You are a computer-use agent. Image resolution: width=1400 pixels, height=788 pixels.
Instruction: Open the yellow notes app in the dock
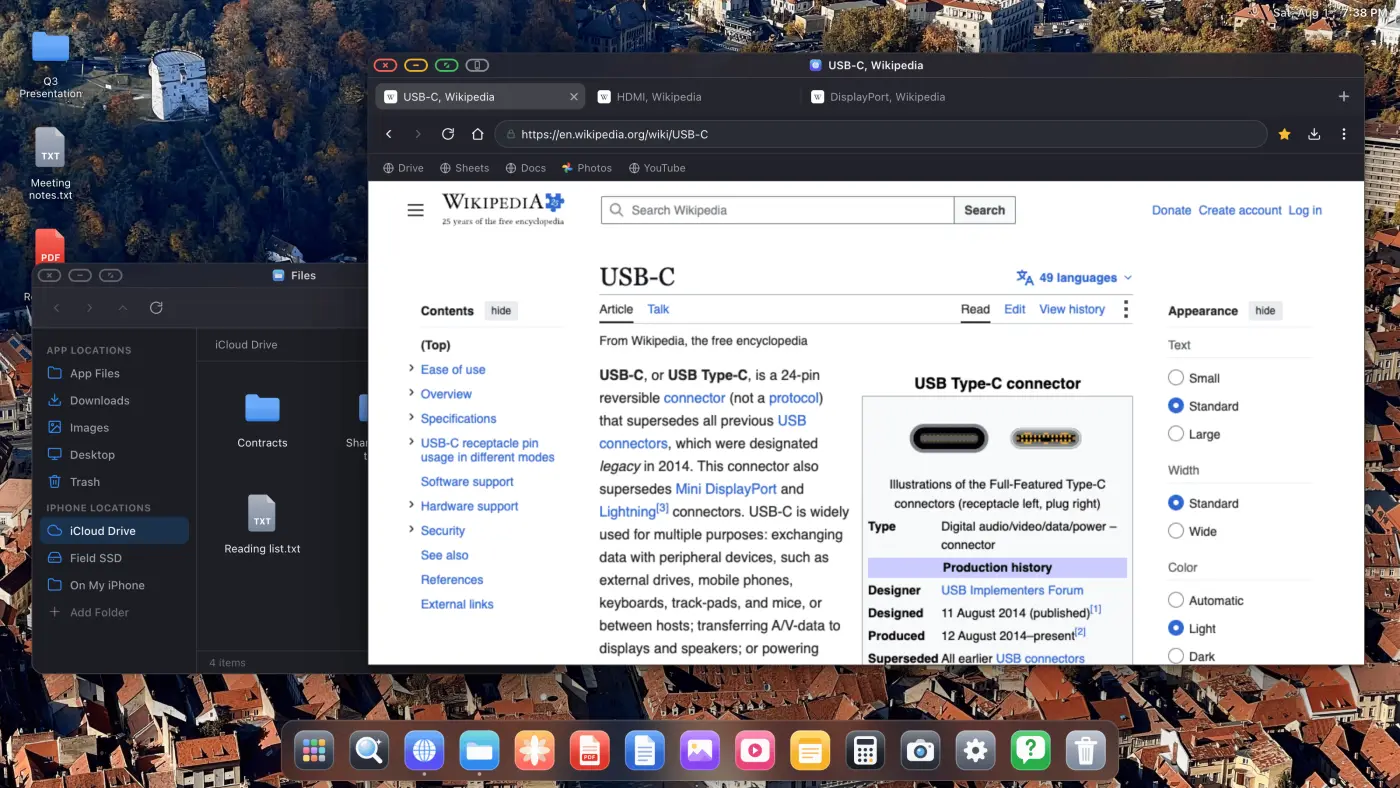pyautogui.click(x=810, y=750)
